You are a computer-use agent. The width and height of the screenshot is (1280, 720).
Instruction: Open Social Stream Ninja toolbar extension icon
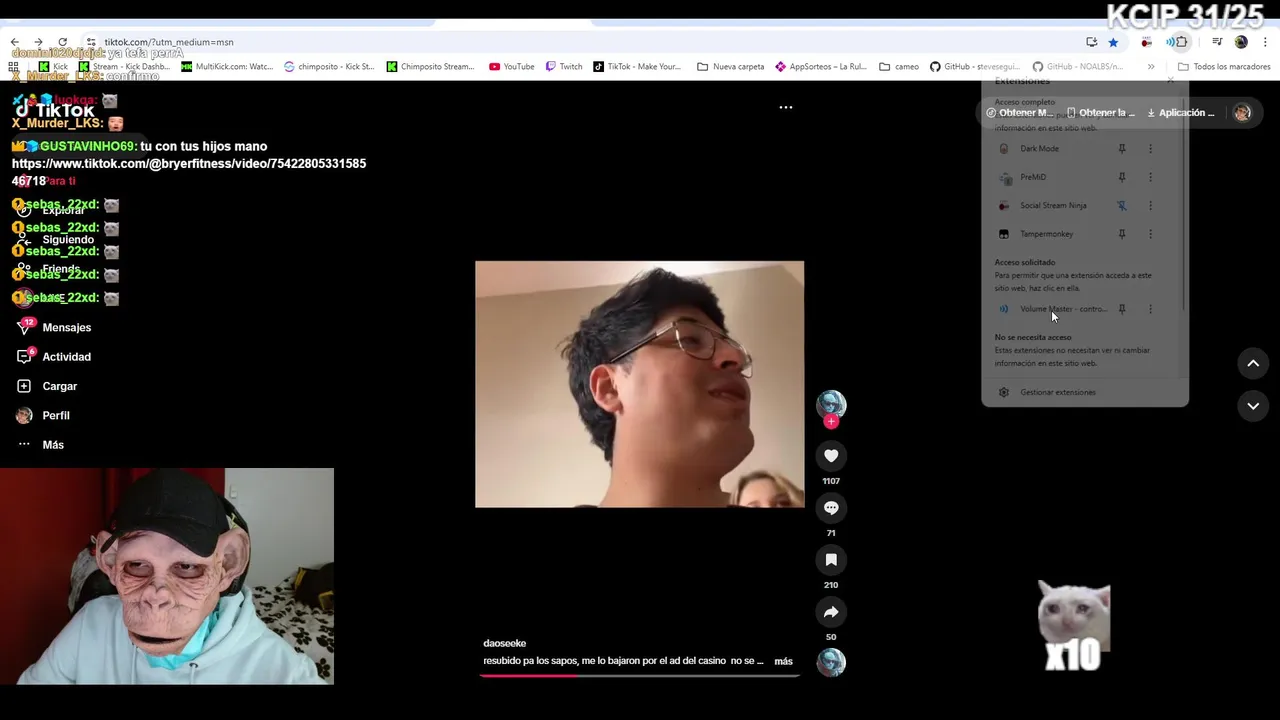[x=1147, y=42]
